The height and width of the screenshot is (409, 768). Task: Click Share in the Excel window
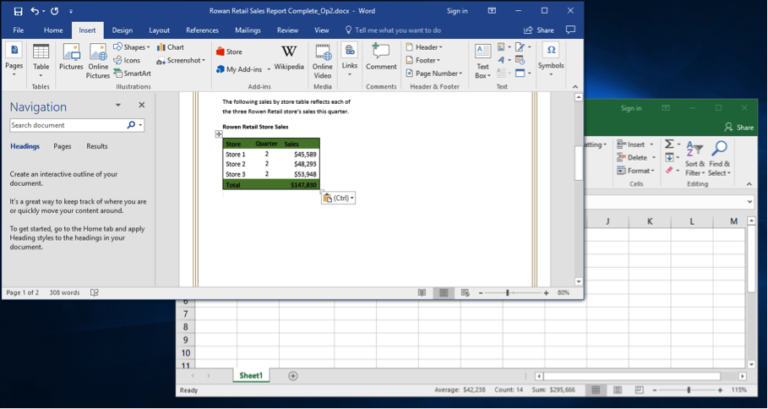tap(739, 127)
